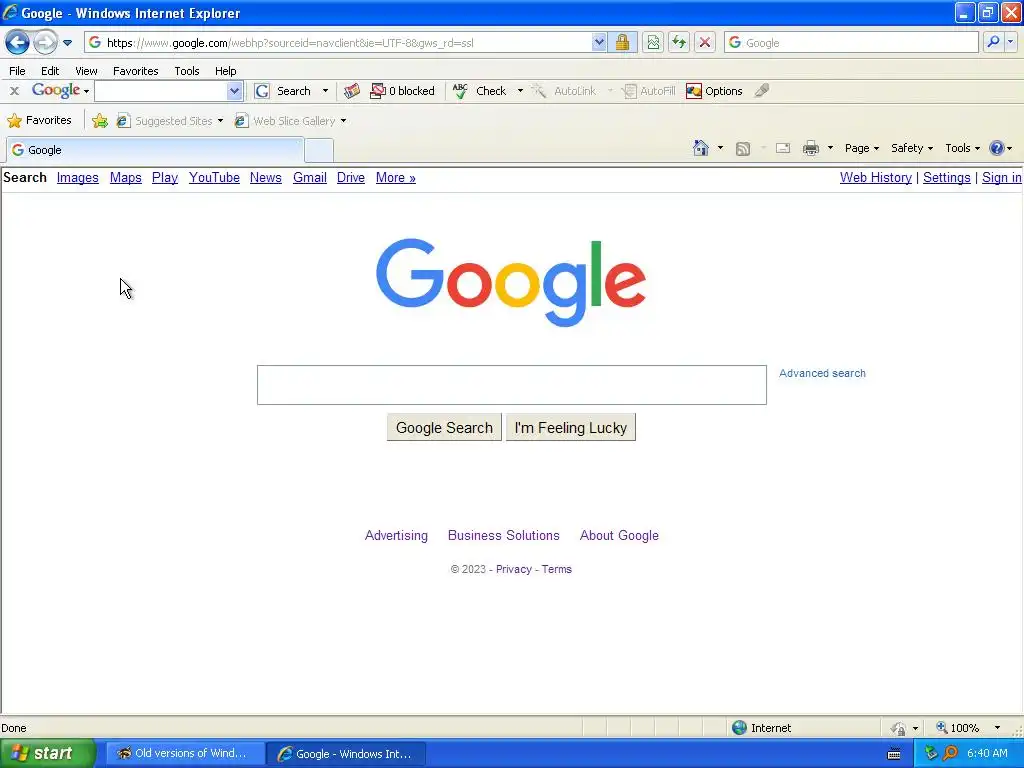Viewport: 1024px width, 768px height.
Task: Click the Google Toolbar Search button
Action: point(283,91)
